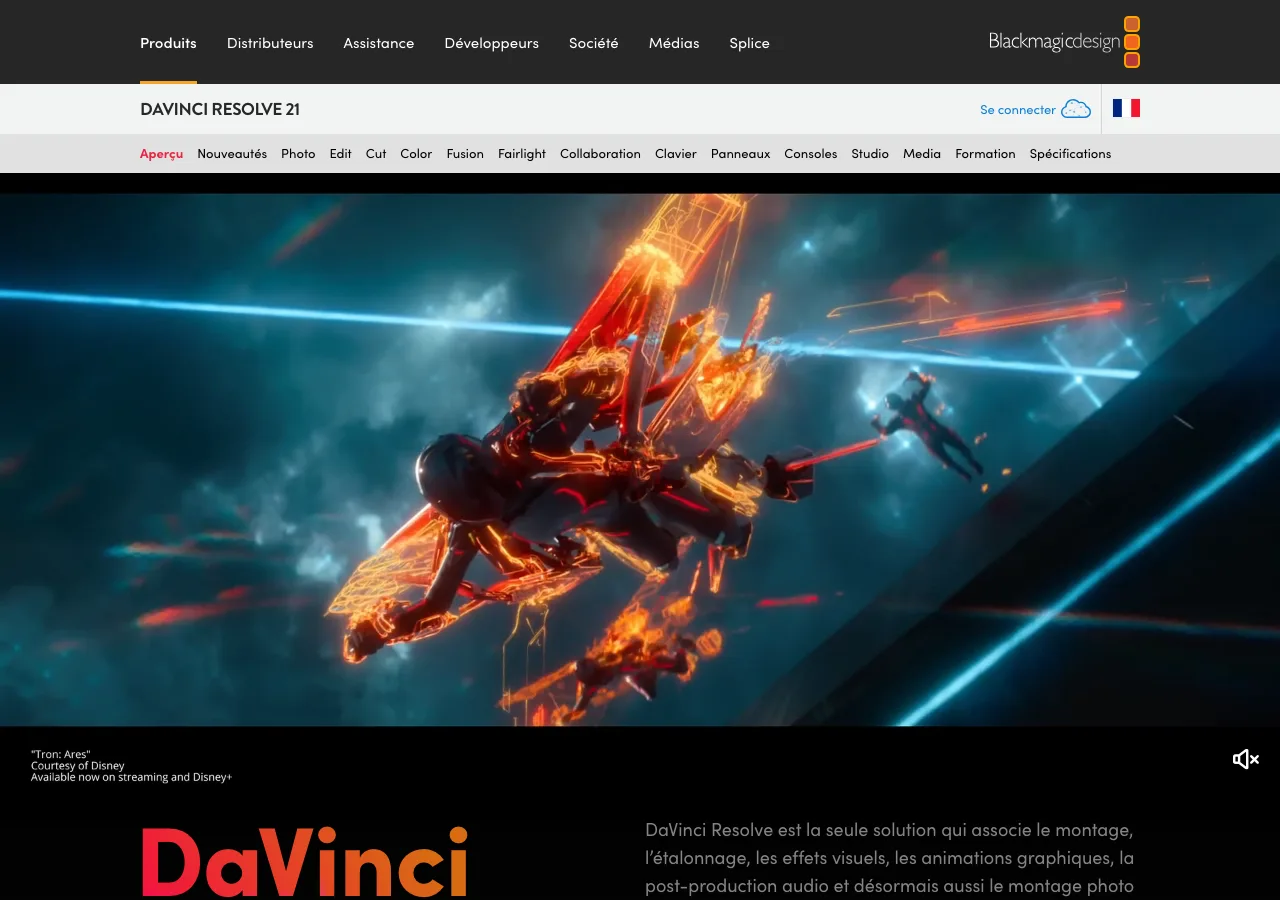Open the Fusion tab

(x=465, y=154)
